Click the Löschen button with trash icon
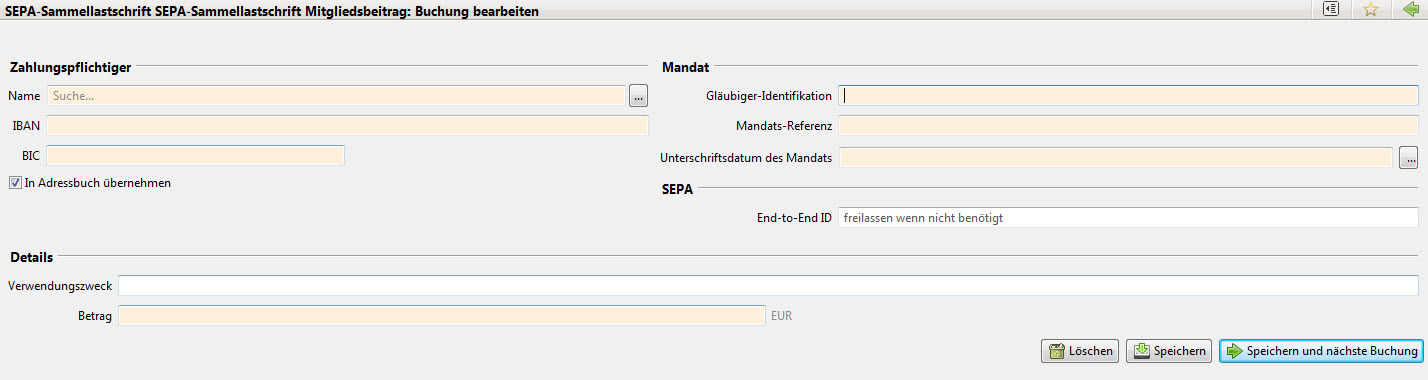 click(x=1079, y=351)
